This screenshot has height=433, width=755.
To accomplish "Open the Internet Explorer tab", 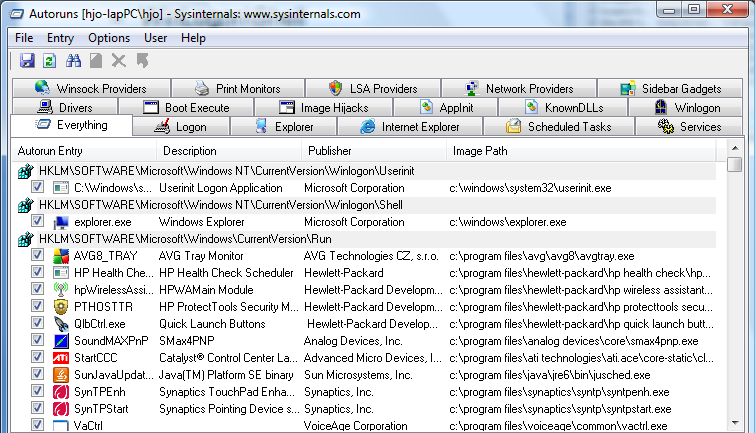I will tap(410, 127).
